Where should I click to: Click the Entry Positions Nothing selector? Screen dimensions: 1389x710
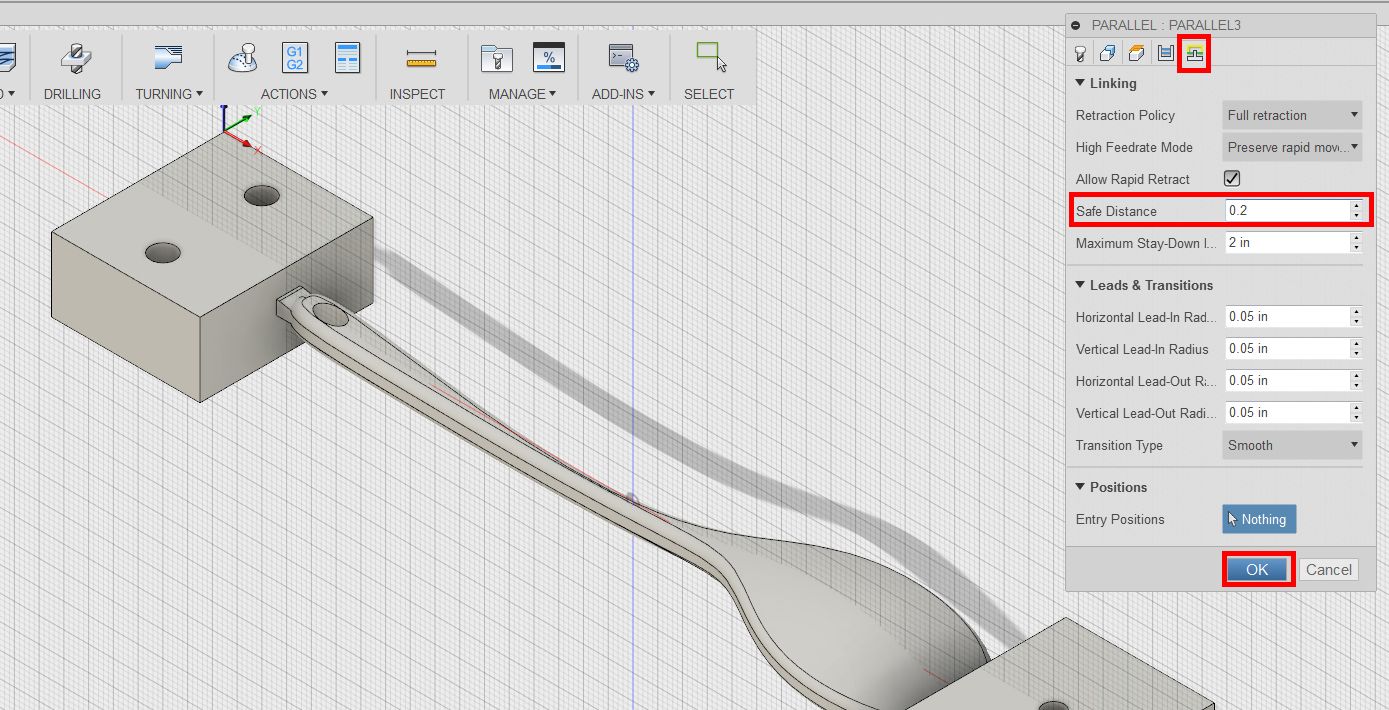pos(1259,519)
